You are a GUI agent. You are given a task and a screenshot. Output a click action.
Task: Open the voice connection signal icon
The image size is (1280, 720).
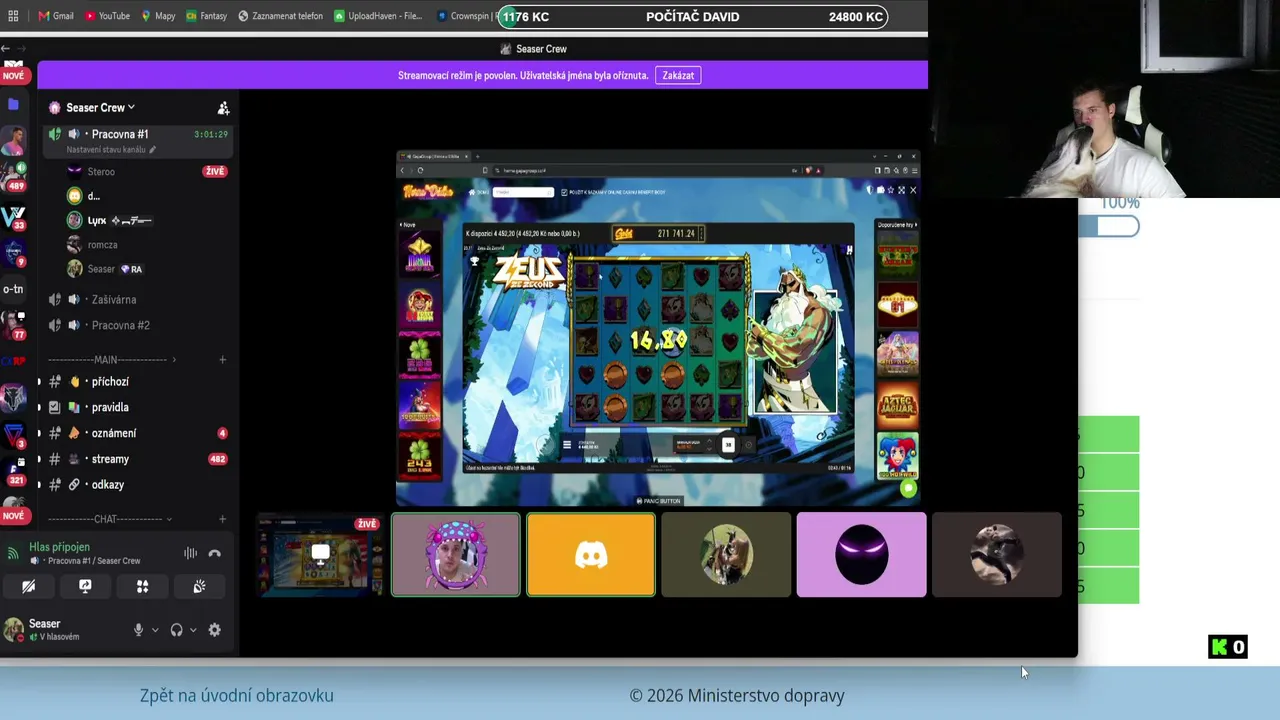click(13, 553)
